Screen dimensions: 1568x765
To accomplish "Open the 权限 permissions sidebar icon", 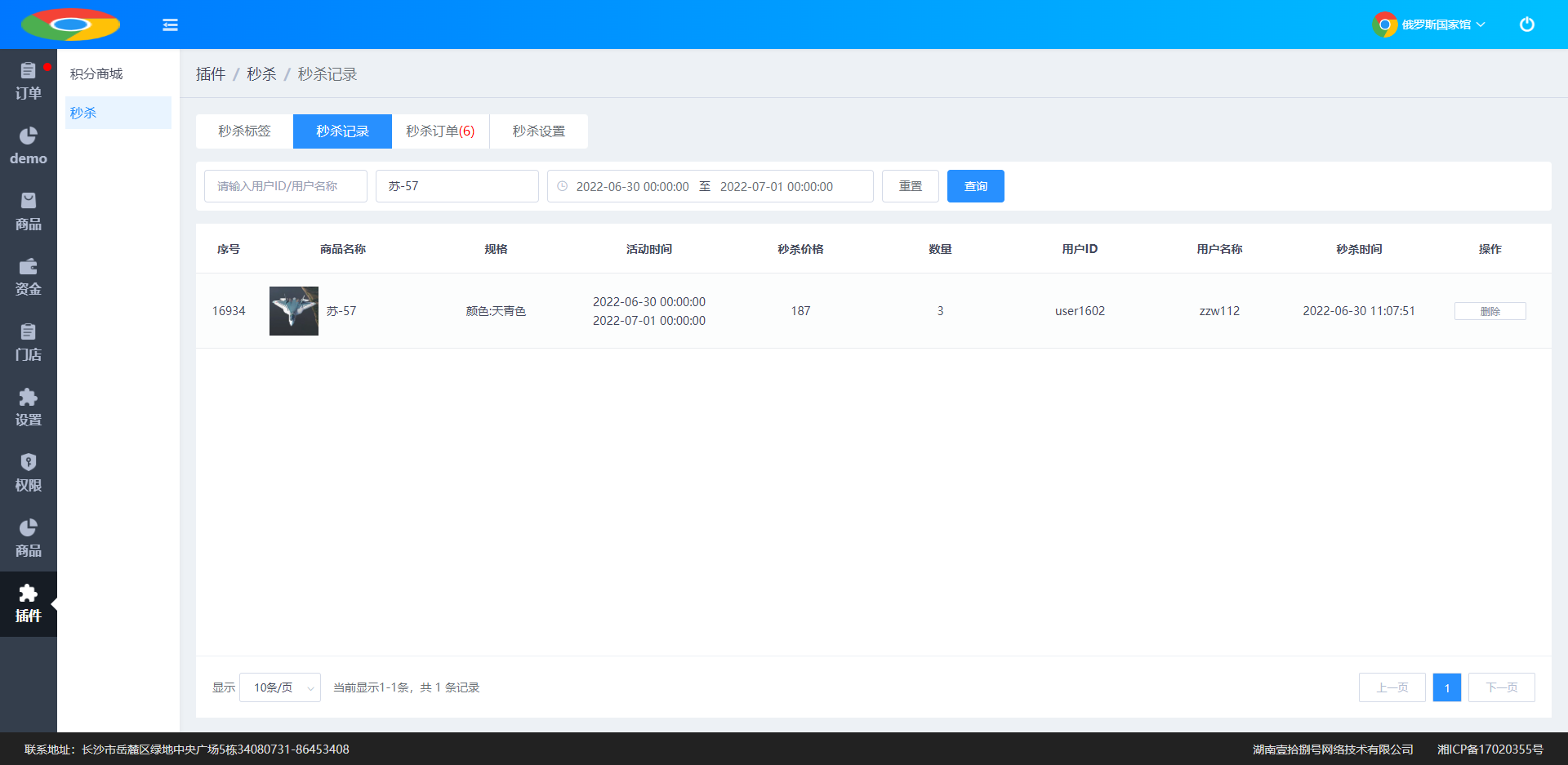I will pos(28,474).
